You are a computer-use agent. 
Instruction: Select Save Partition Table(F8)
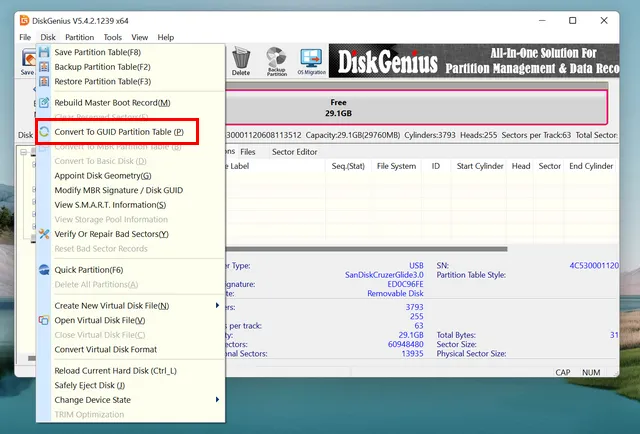click(x=131, y=52)
